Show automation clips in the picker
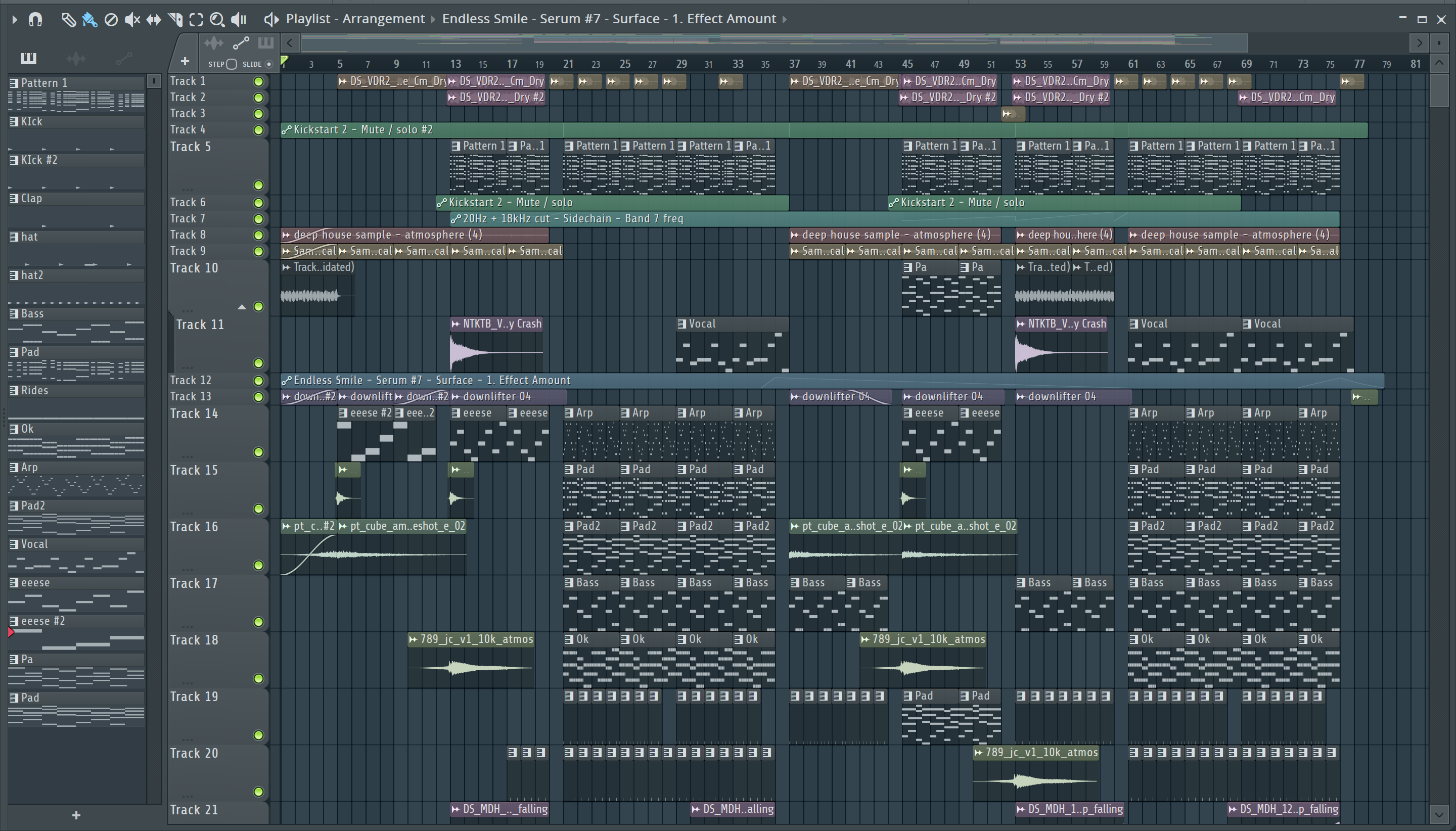 (x=124, y=58)
